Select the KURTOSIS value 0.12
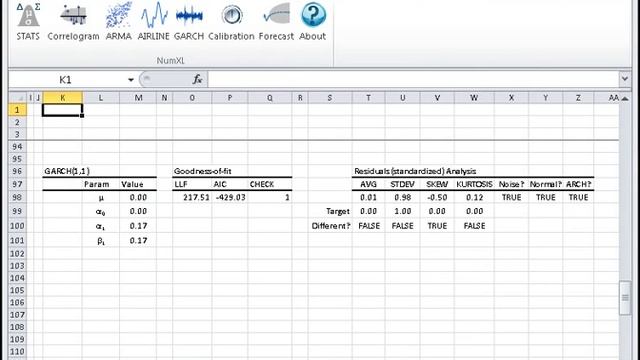This screenshot has height=360, width=640. pyautogui.click(x=474, y=198)
